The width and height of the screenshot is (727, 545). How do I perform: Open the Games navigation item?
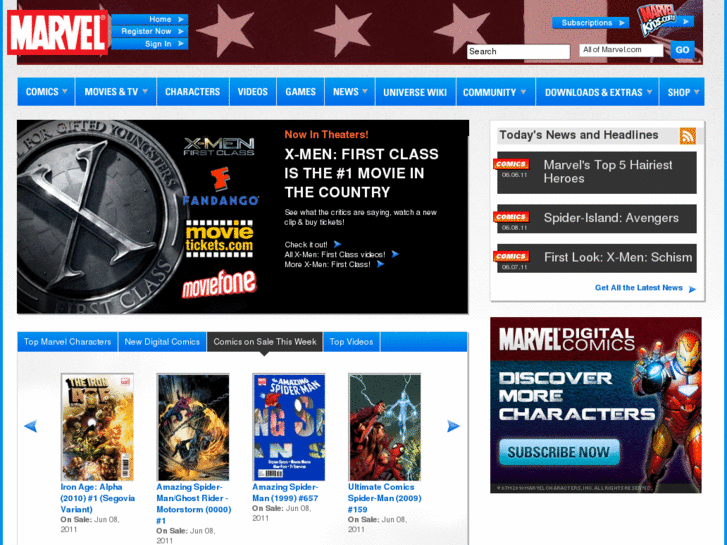(300, 92)
